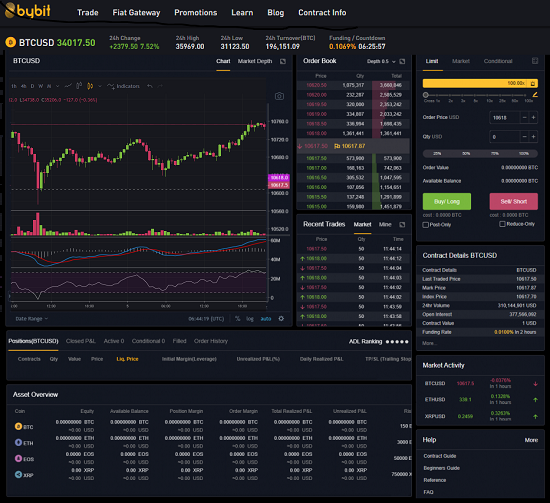Screen dimensions: 550x503
Task: Undo the last chart action
Action: point(150,86)
